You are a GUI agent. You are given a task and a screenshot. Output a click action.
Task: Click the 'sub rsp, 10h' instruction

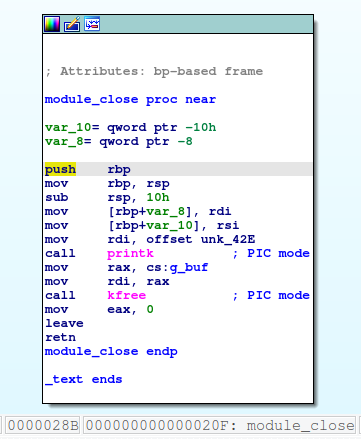coord(107,197)
